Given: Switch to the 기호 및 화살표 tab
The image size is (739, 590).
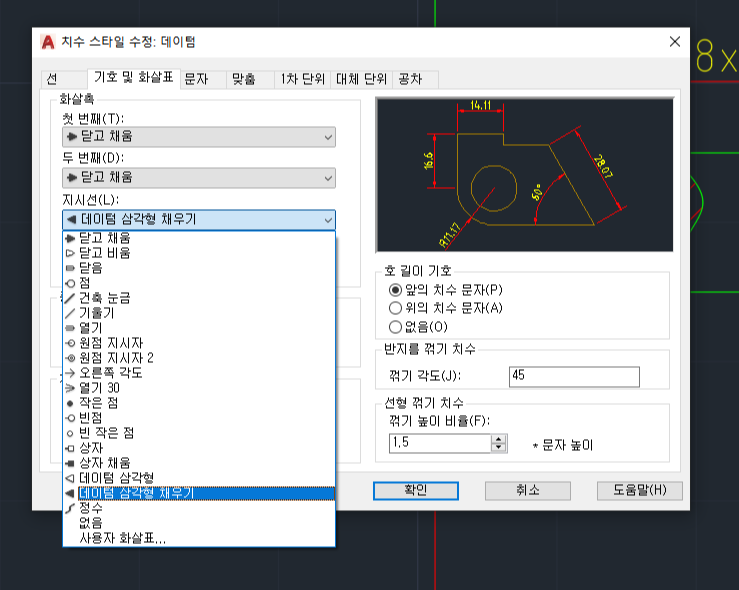Looking at the screenshot, I should pyautogui.click(x=134, y=77).
